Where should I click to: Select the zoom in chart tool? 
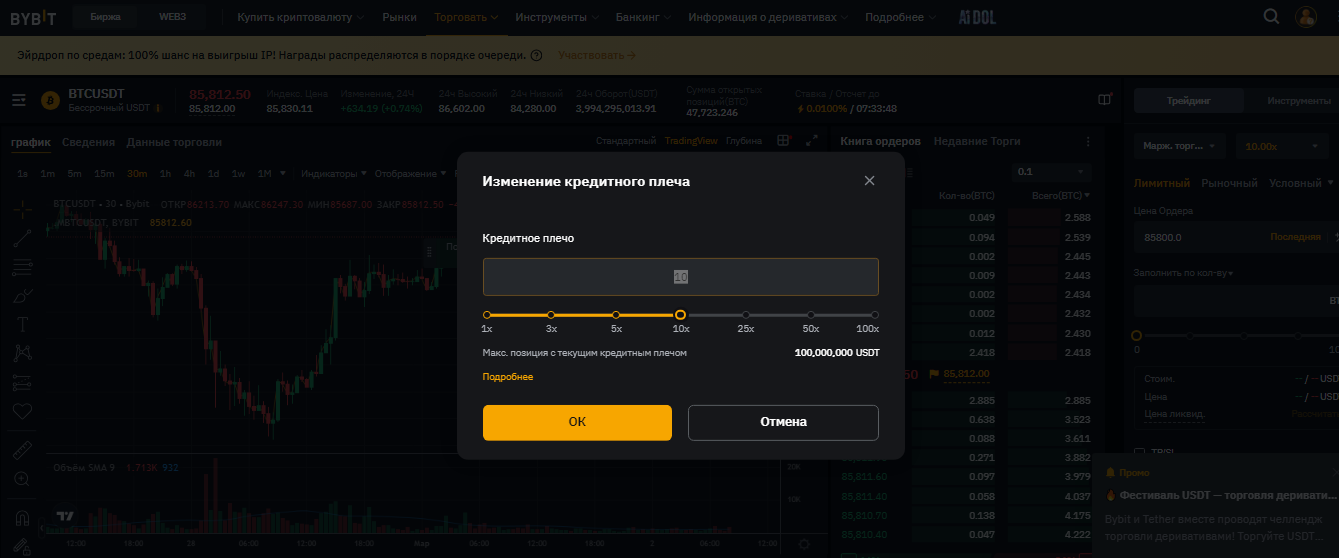pyautogui.click(x=22, y=480)
